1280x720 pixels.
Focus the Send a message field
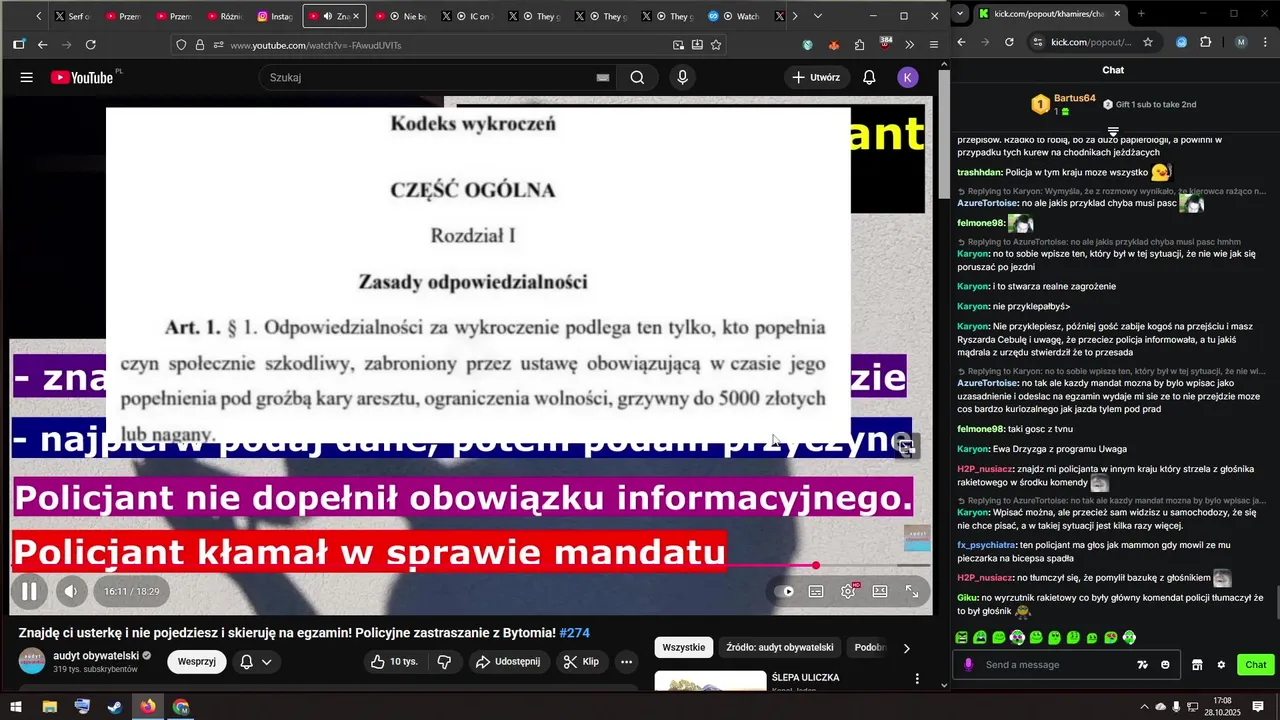[x=1057, y=665]
